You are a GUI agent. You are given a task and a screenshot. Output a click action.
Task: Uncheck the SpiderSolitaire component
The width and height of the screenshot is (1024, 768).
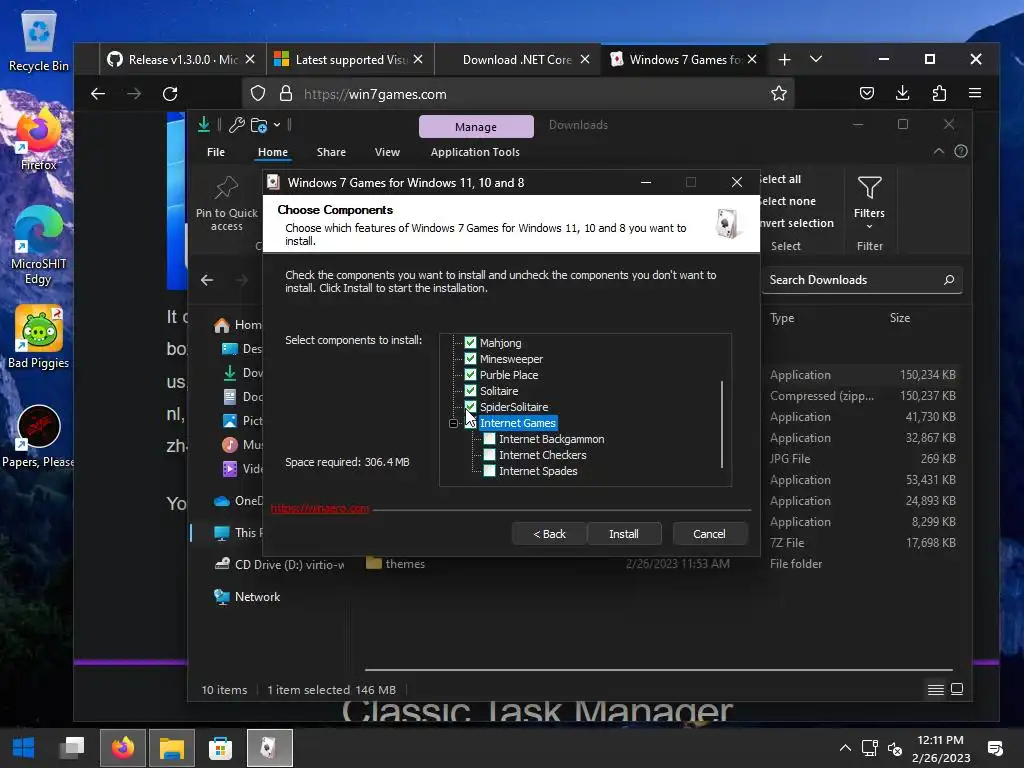click(x=470, y=407)
